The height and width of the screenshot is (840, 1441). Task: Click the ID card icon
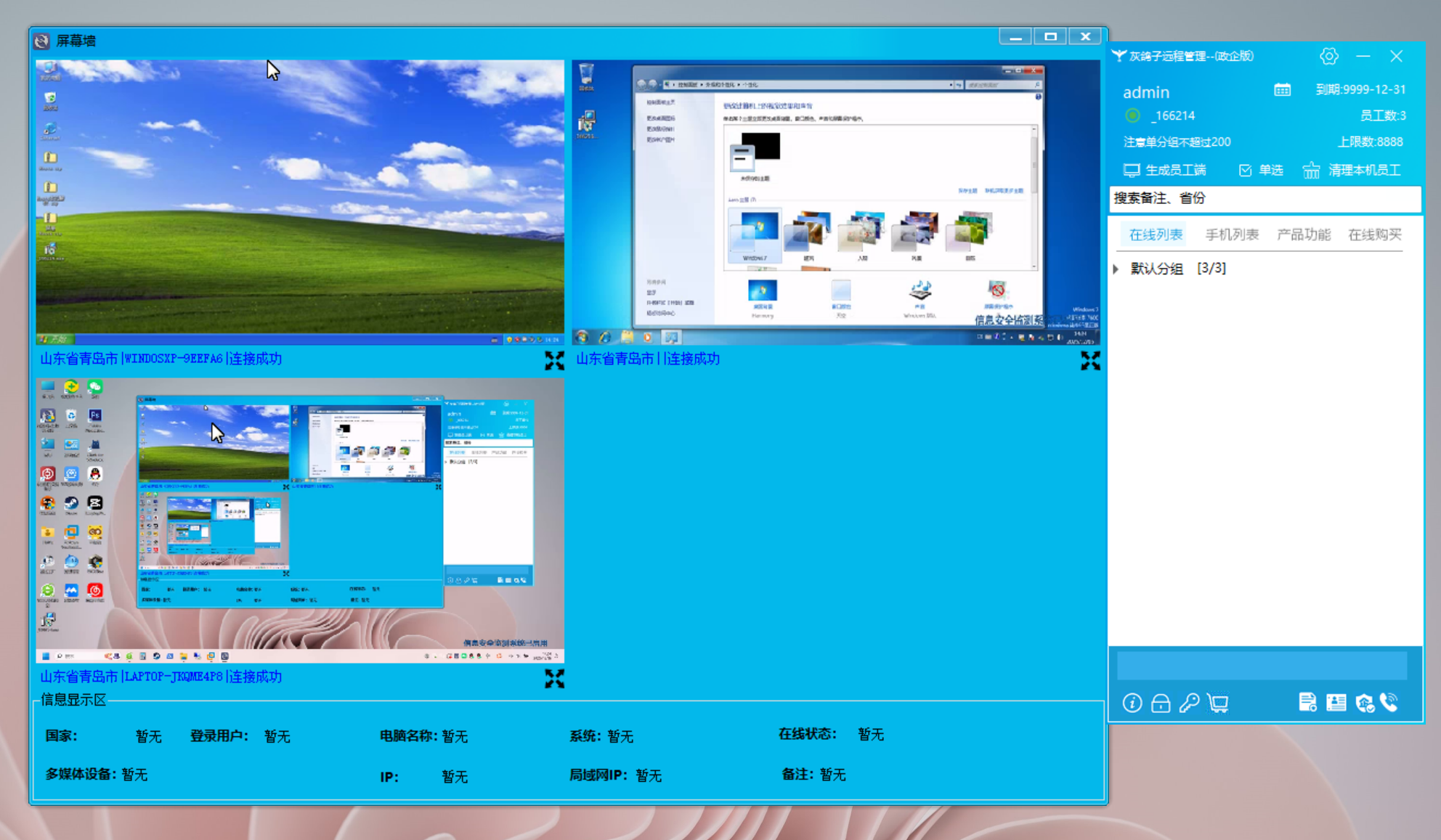1336,703
